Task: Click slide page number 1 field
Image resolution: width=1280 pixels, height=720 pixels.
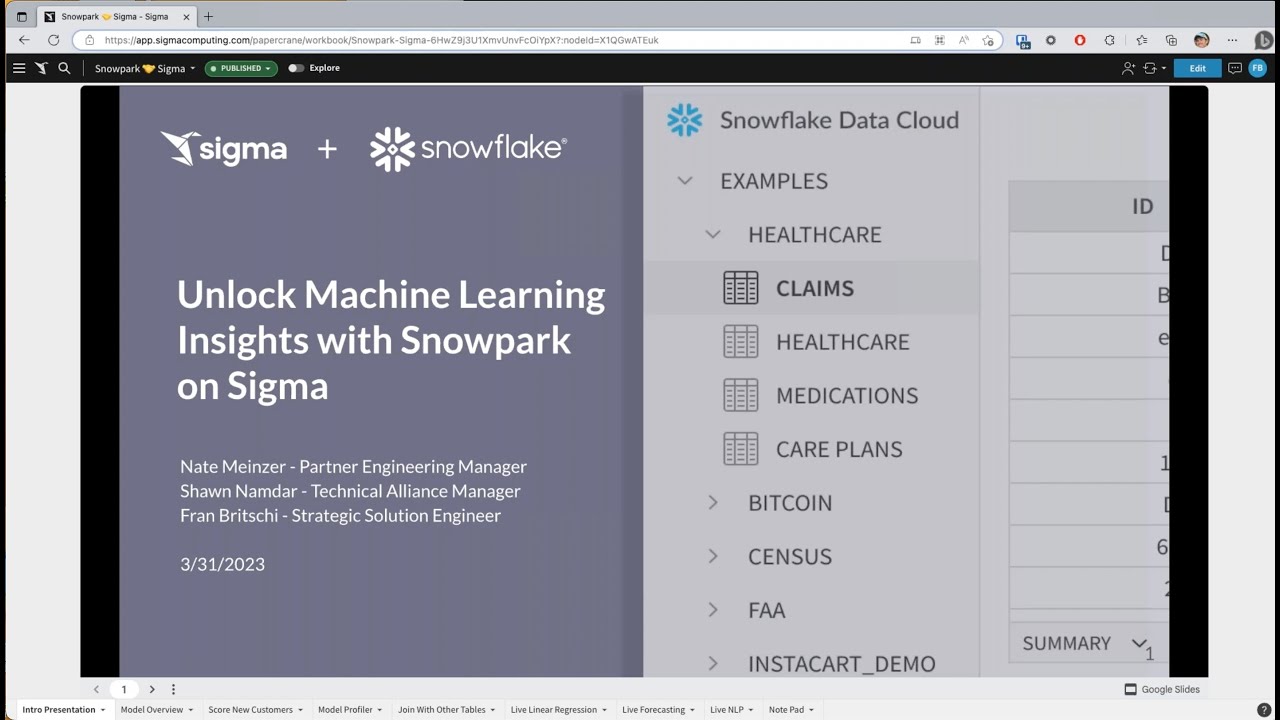Action: coord(124,689)
